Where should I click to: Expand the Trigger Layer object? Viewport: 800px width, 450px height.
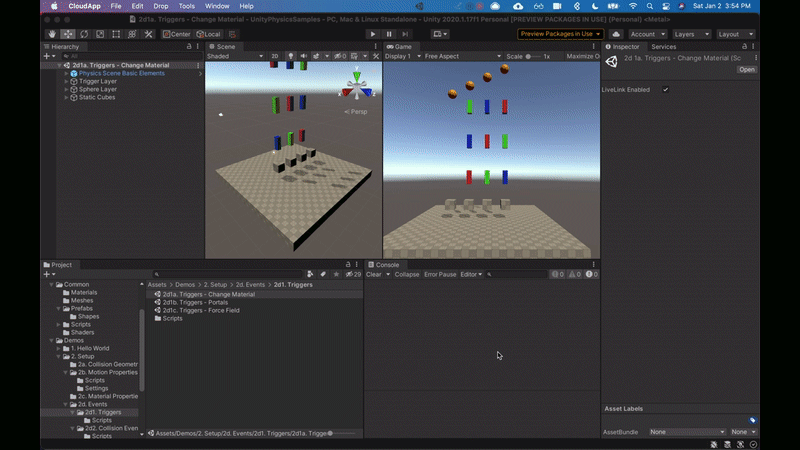tap(66, 81)
